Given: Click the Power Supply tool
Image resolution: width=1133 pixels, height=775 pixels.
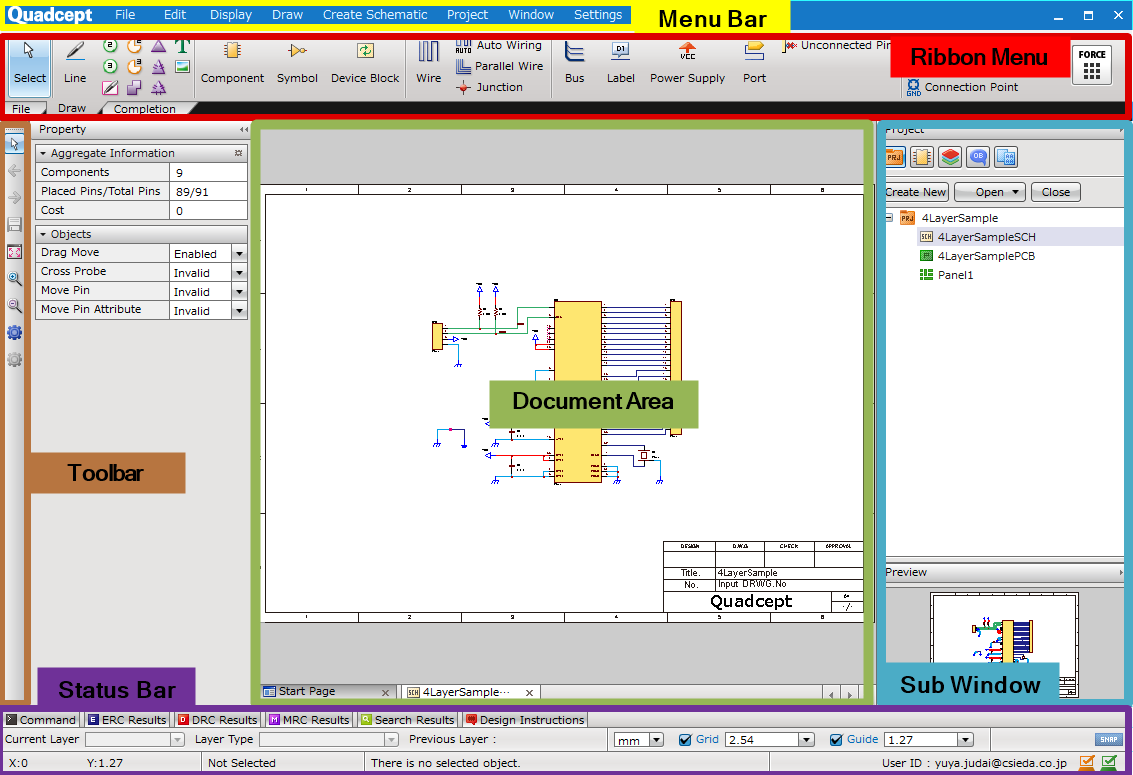Looking at the screenshot, I should (x=687, y=62).
